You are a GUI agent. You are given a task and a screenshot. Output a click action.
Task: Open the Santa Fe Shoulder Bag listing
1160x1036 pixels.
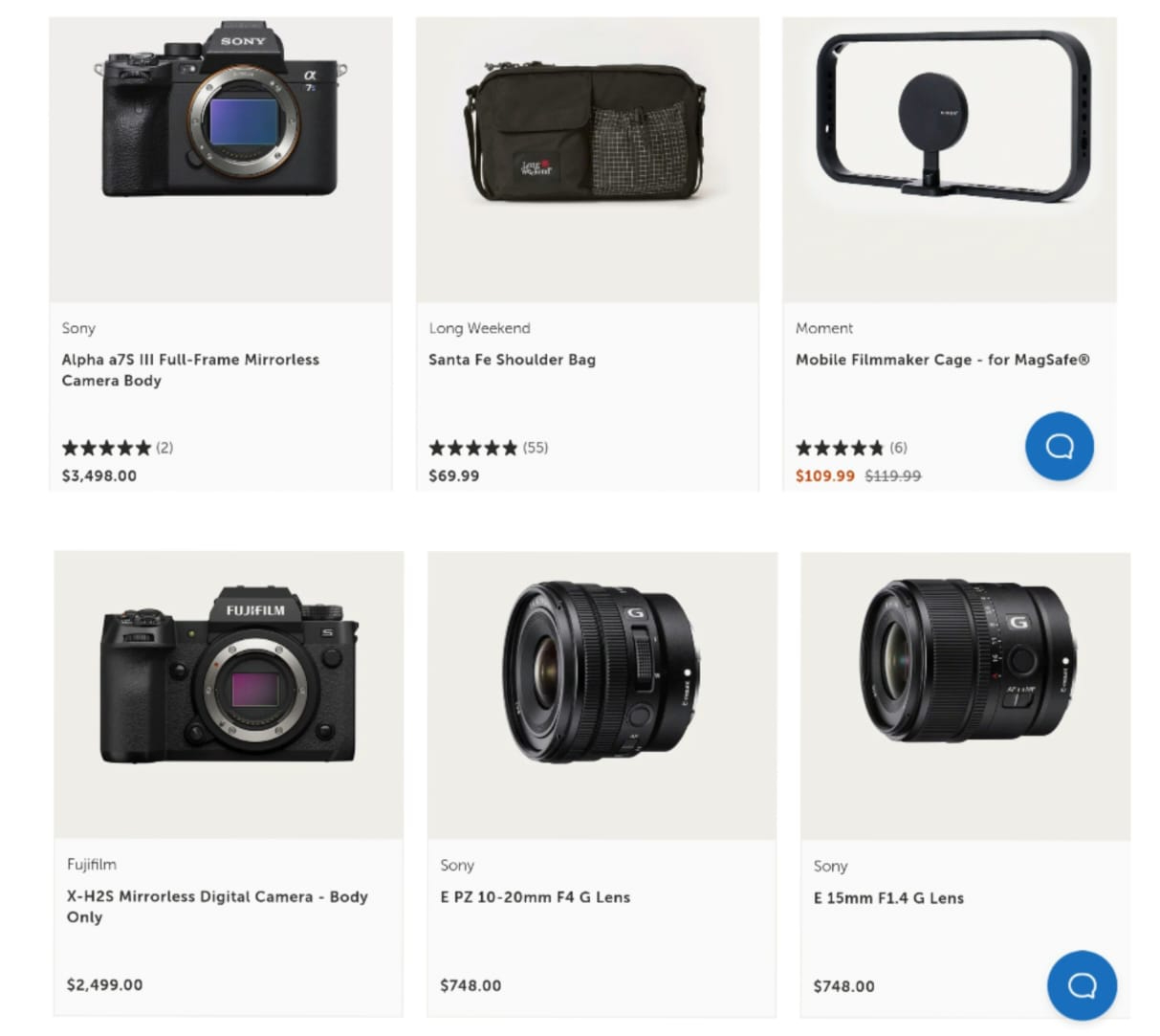[512, 360]
